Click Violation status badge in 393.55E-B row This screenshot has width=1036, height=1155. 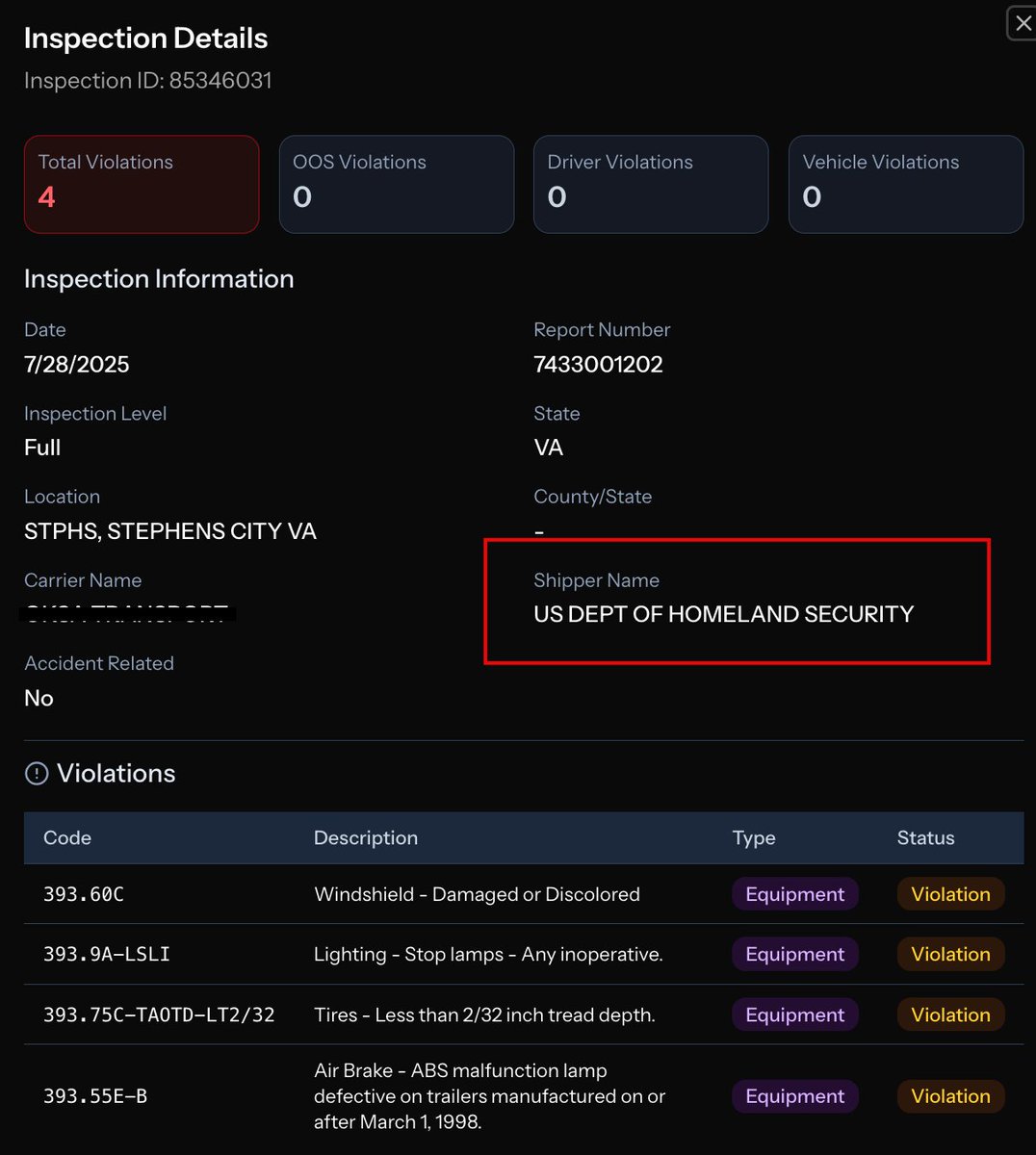[950, 1096]
